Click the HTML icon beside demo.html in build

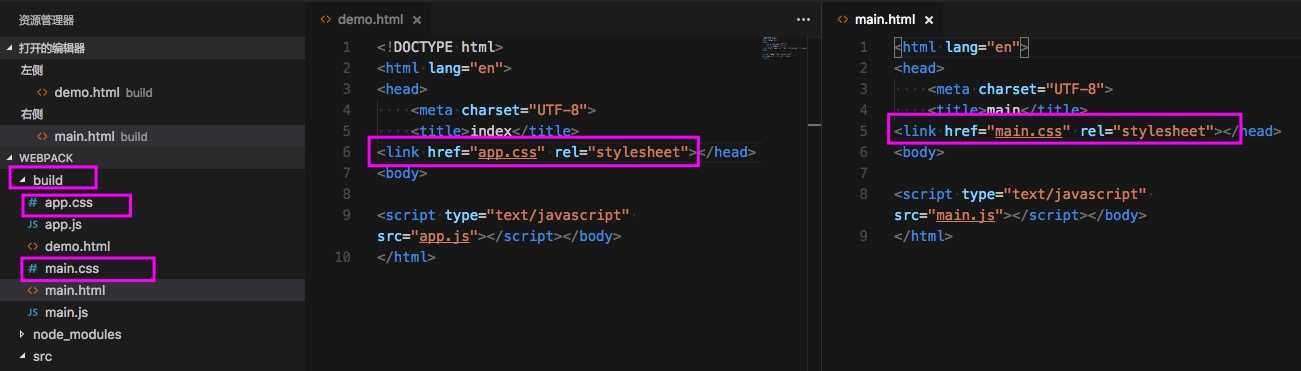33,247
